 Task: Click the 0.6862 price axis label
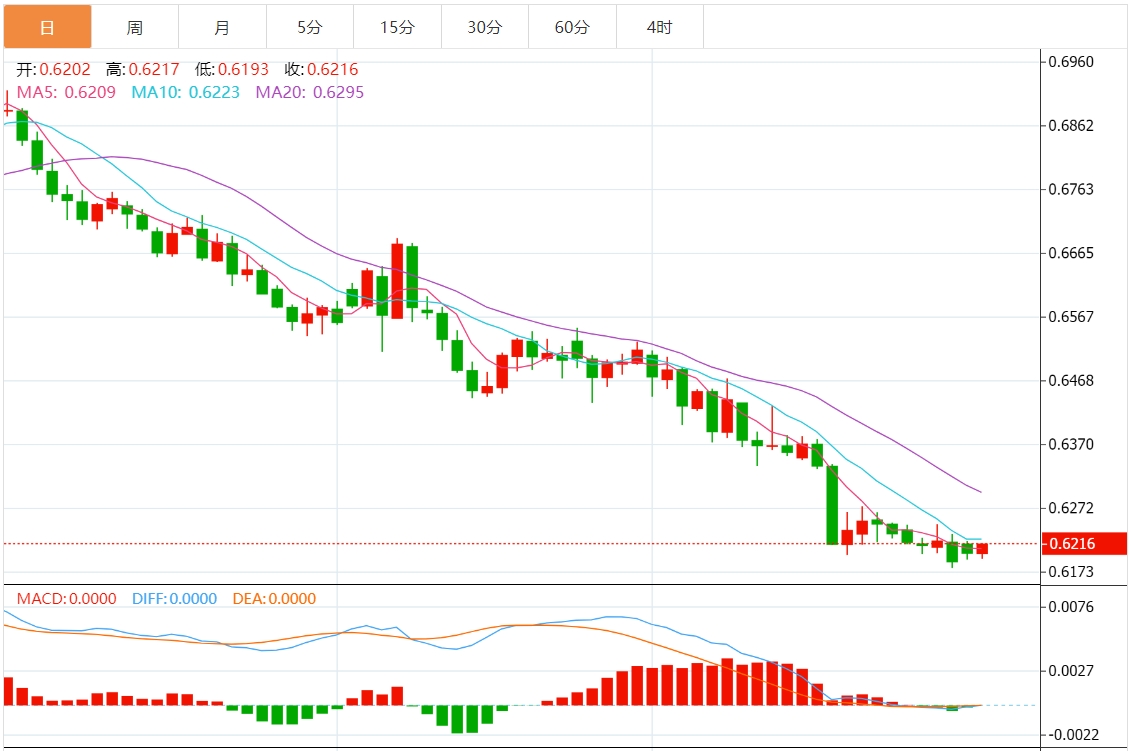(1071, 126)
